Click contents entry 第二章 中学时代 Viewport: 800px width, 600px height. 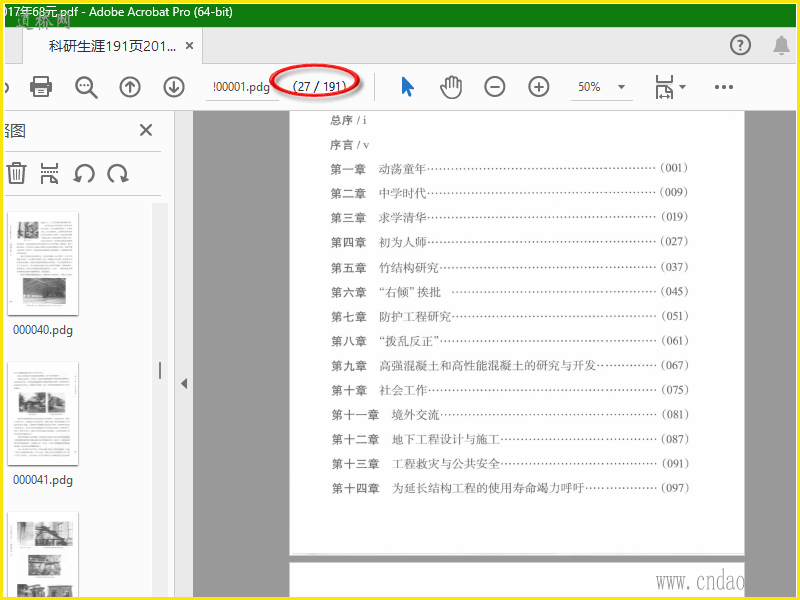click(509, 193)
